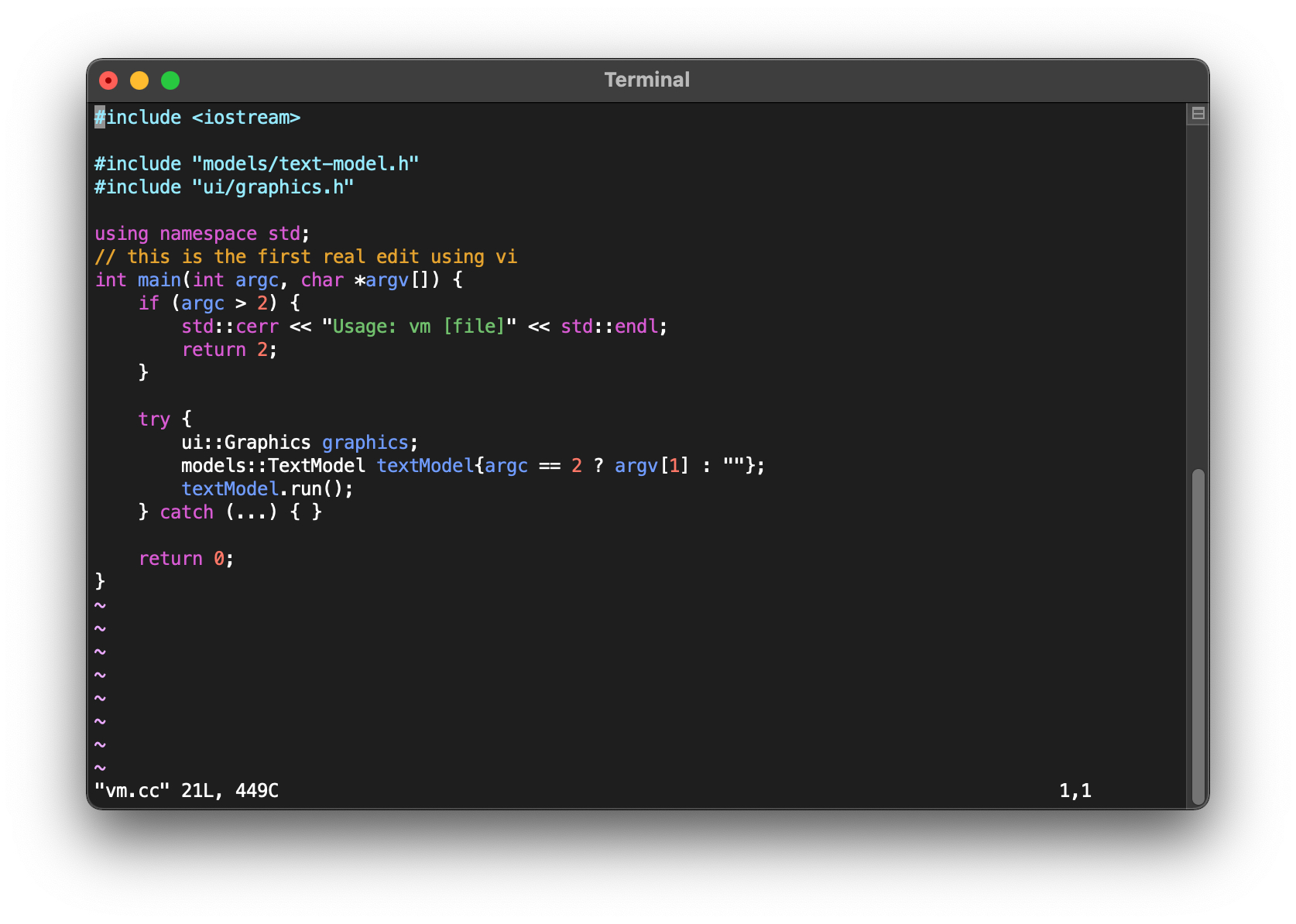Viewport: 1296px width, 924px height.
Task: Click the 'try {' line
Action: point(165,419)
